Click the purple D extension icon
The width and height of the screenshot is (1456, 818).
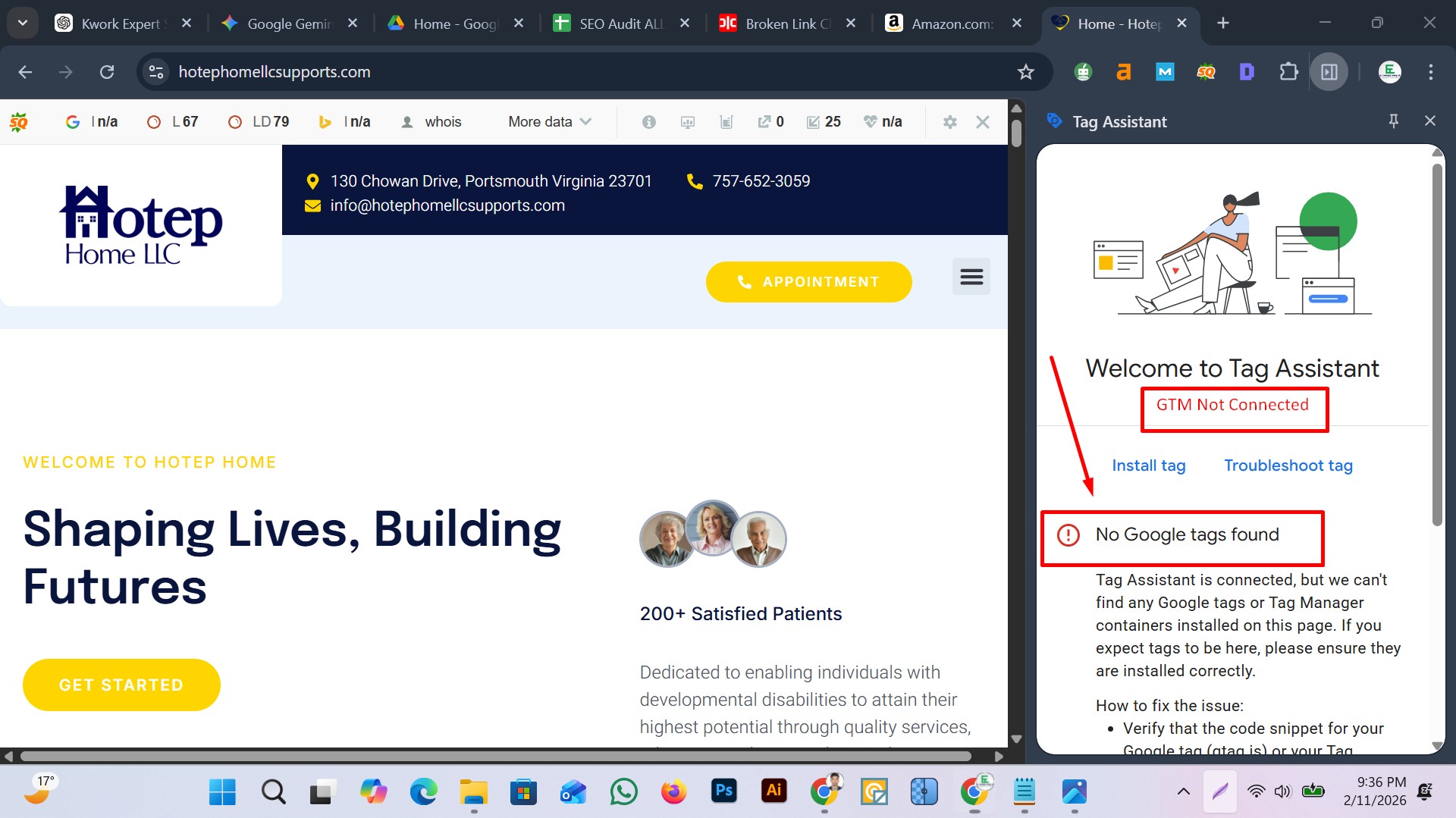(x=1247, y=72)
